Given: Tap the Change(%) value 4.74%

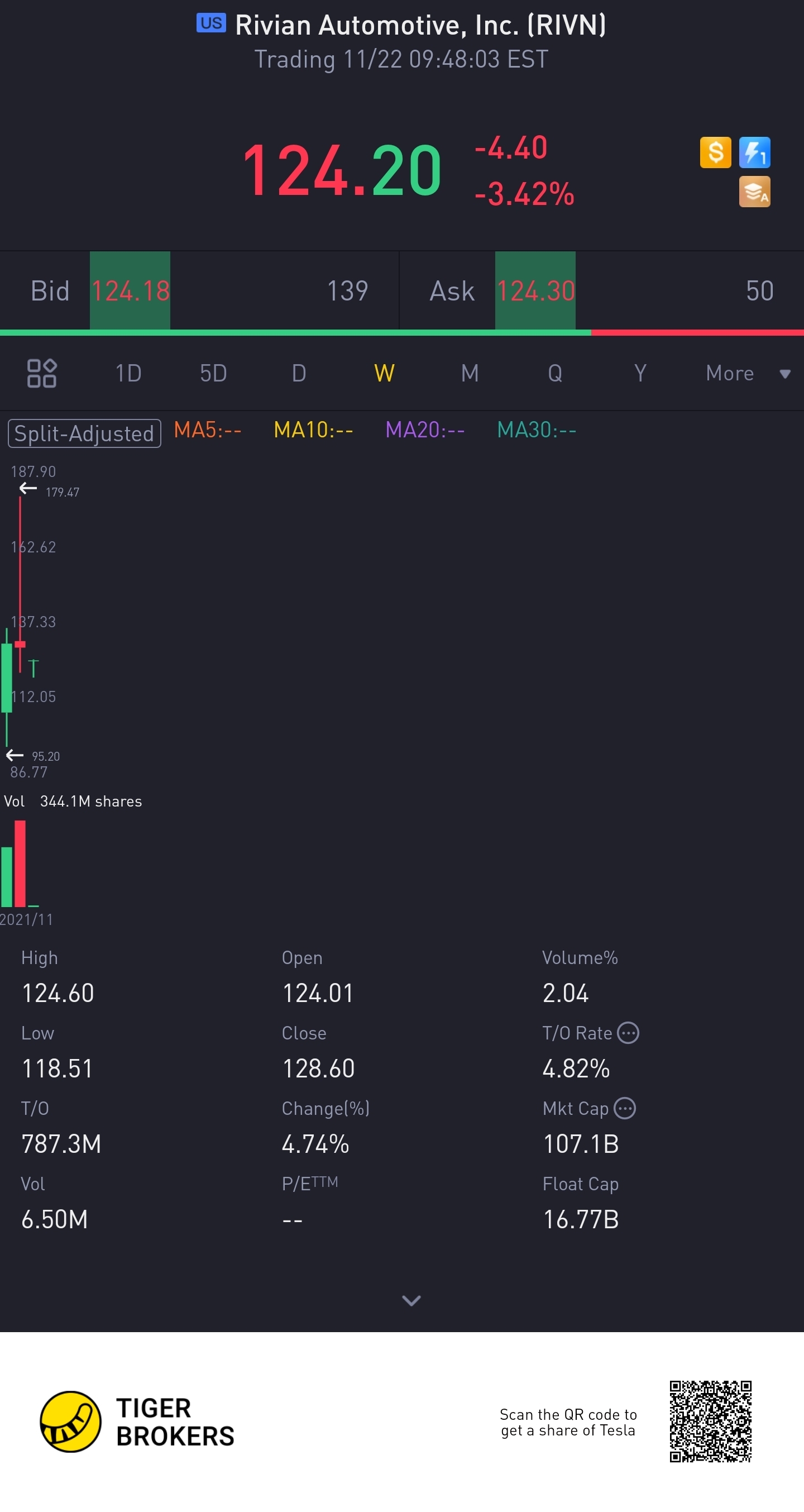Looking at the screenshot, I should (x=315, y=1144).
